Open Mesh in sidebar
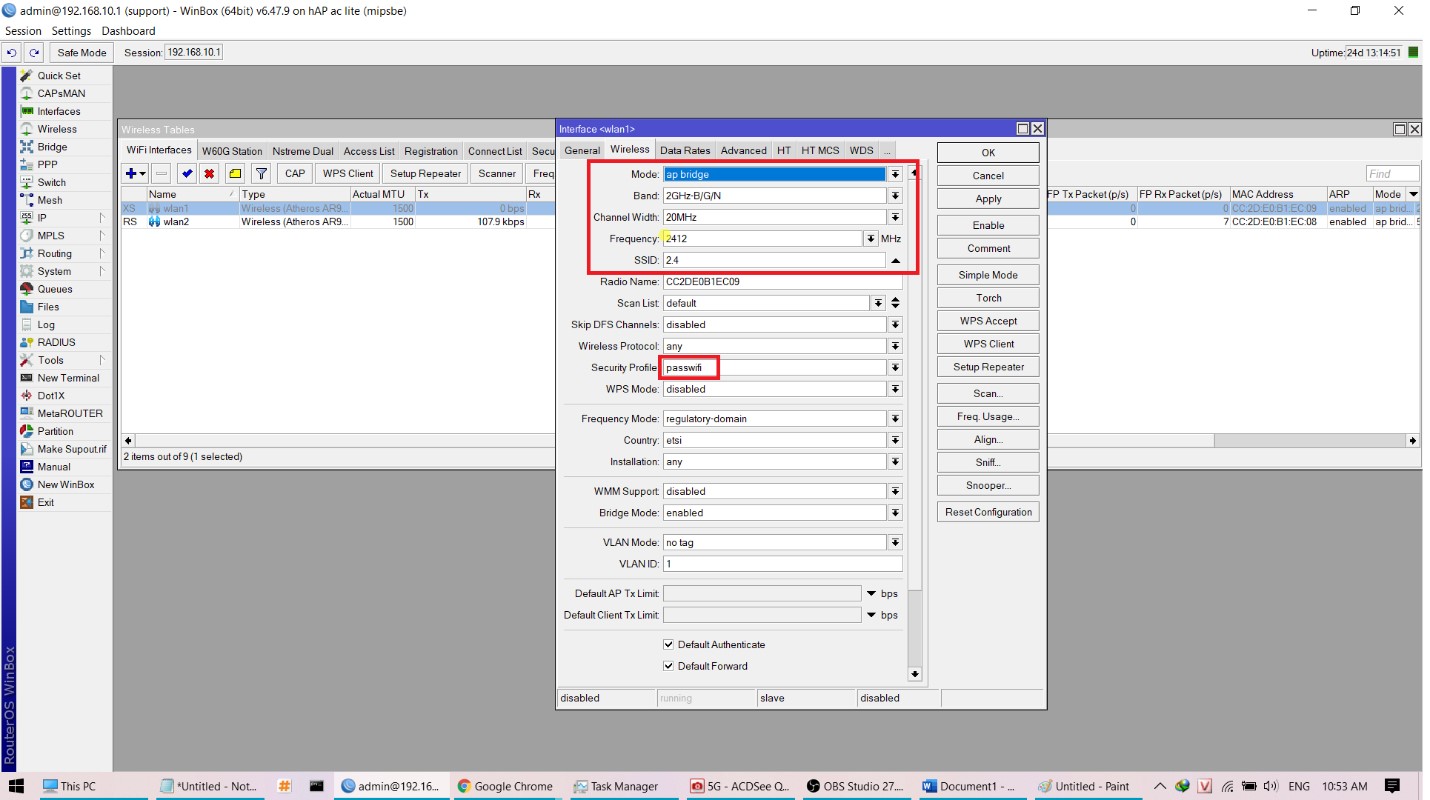The width and height of the screenshot is (1430, 800). [49, 200]
